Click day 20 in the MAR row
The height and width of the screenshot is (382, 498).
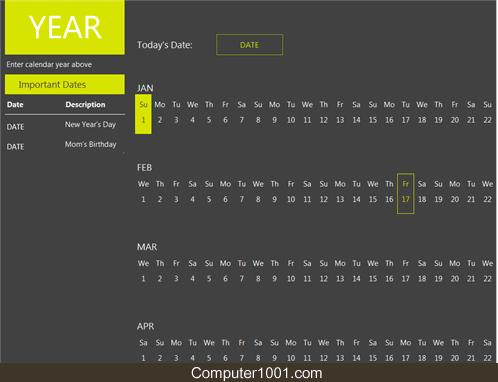(x=455, y=279)
